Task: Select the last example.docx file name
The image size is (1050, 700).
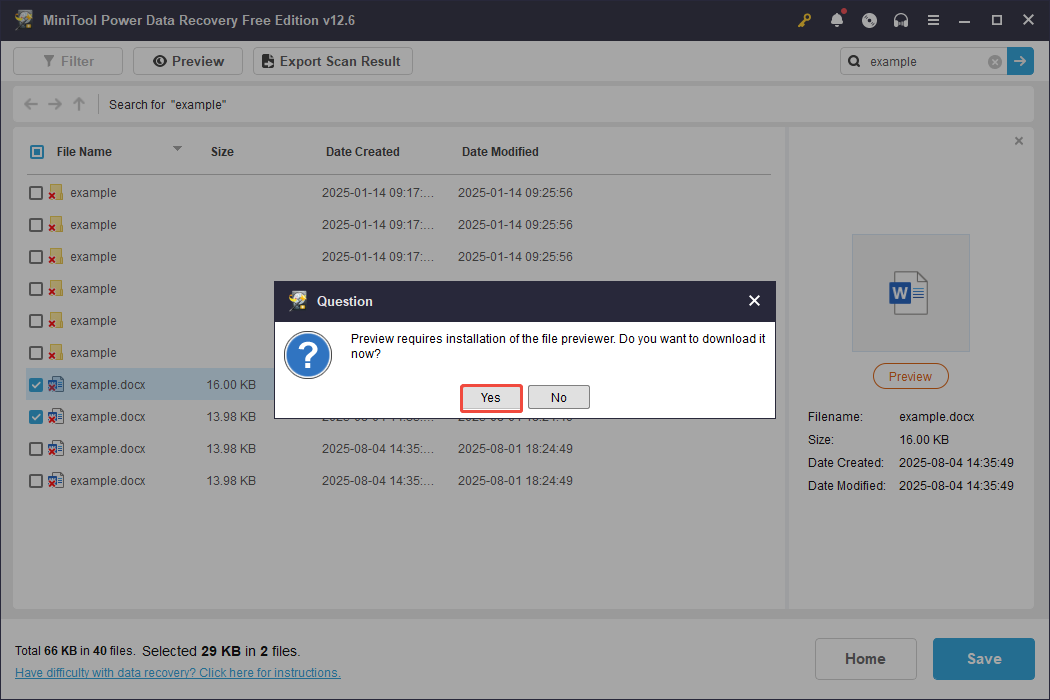Action: (x=108, y=481)
